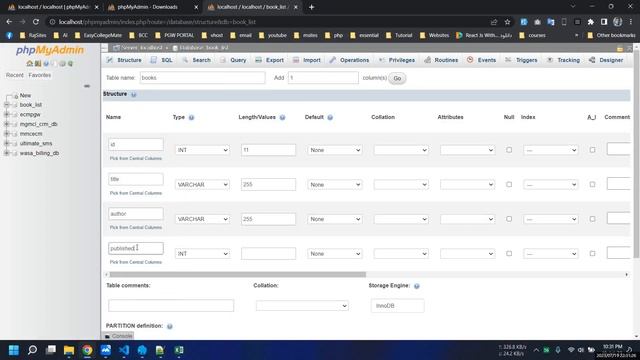Open Attributes dropdown for title column
Screen dimensions: 640x360
[x=467, y=184]
